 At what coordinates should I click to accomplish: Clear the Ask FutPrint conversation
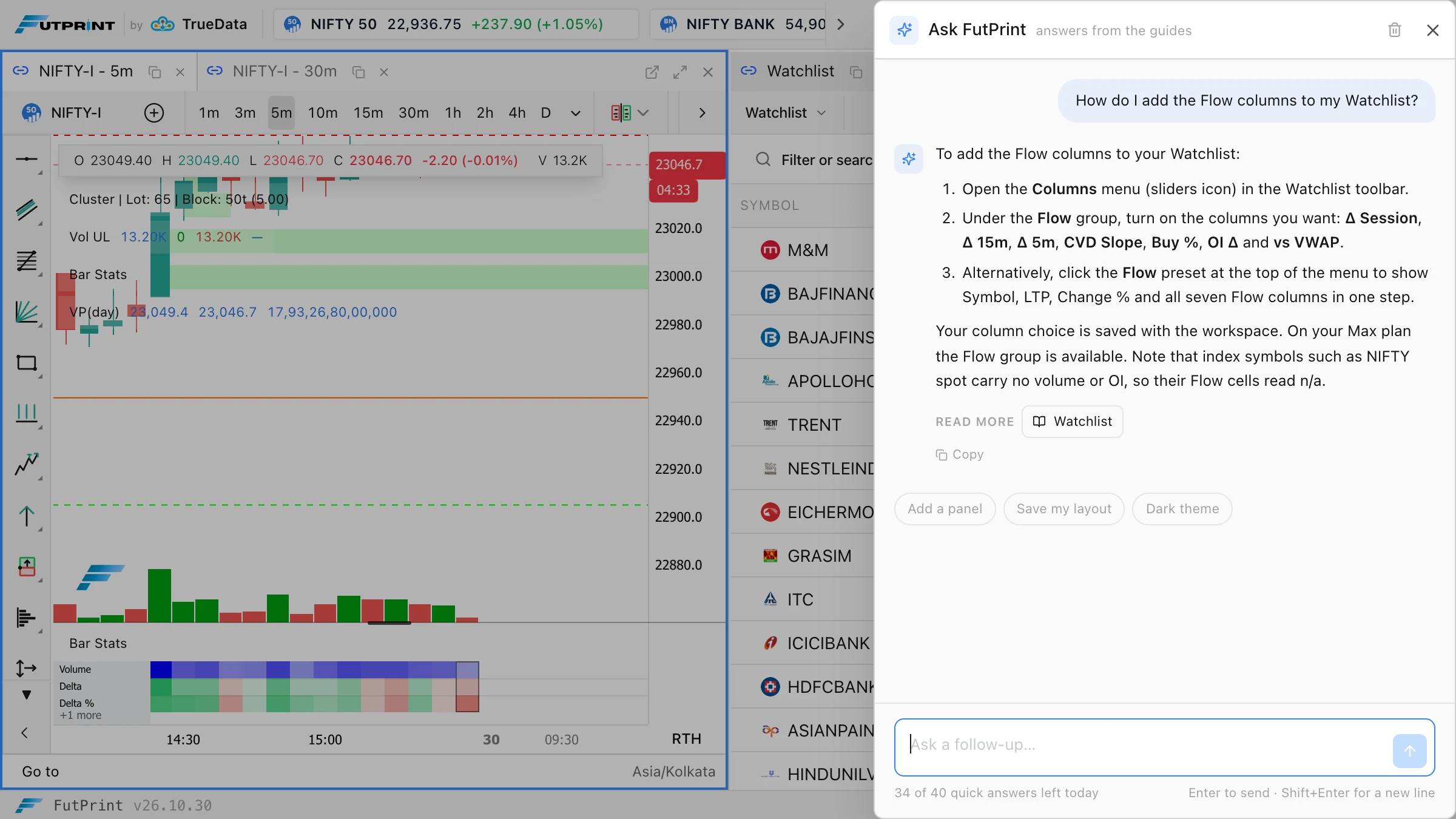coord(1395,30)
